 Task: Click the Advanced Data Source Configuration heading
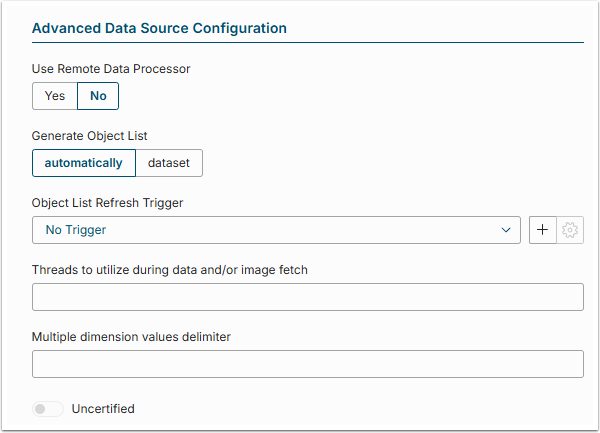click(x=159, y=29)
